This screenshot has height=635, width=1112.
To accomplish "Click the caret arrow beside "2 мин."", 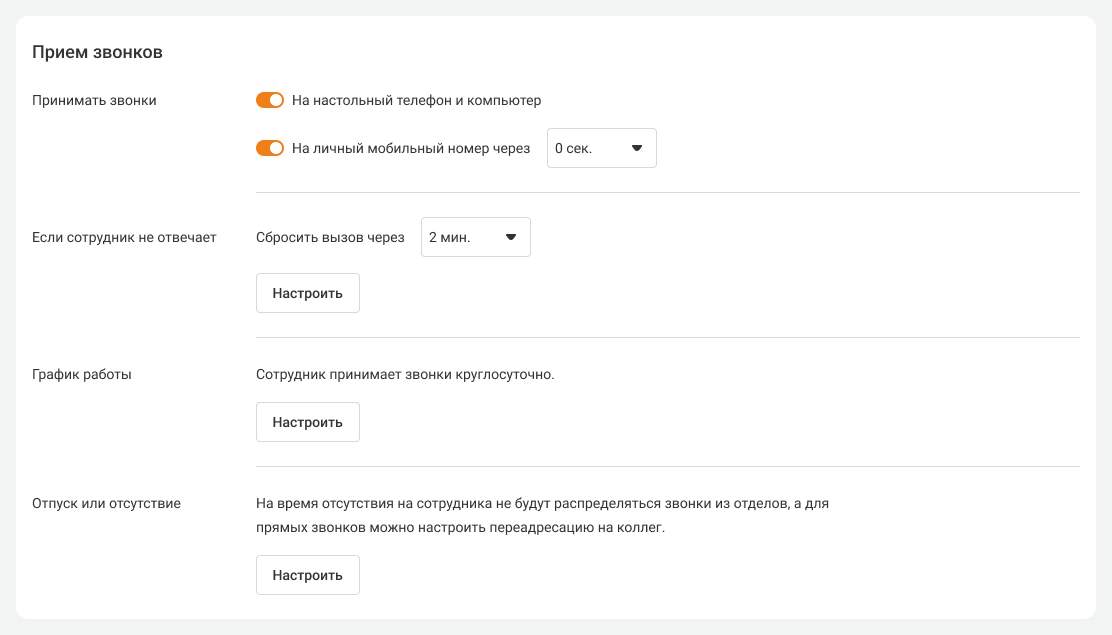I will coord(511,237).
